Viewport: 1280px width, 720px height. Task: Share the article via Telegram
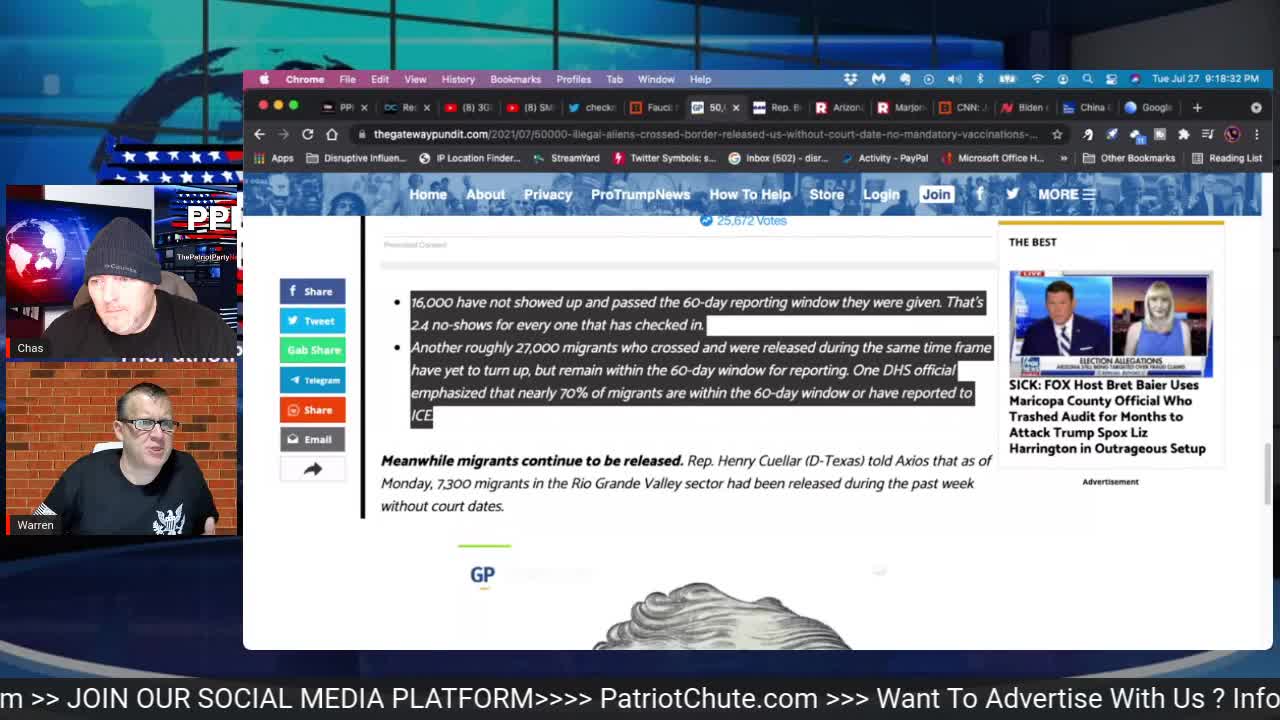point(312,380)
